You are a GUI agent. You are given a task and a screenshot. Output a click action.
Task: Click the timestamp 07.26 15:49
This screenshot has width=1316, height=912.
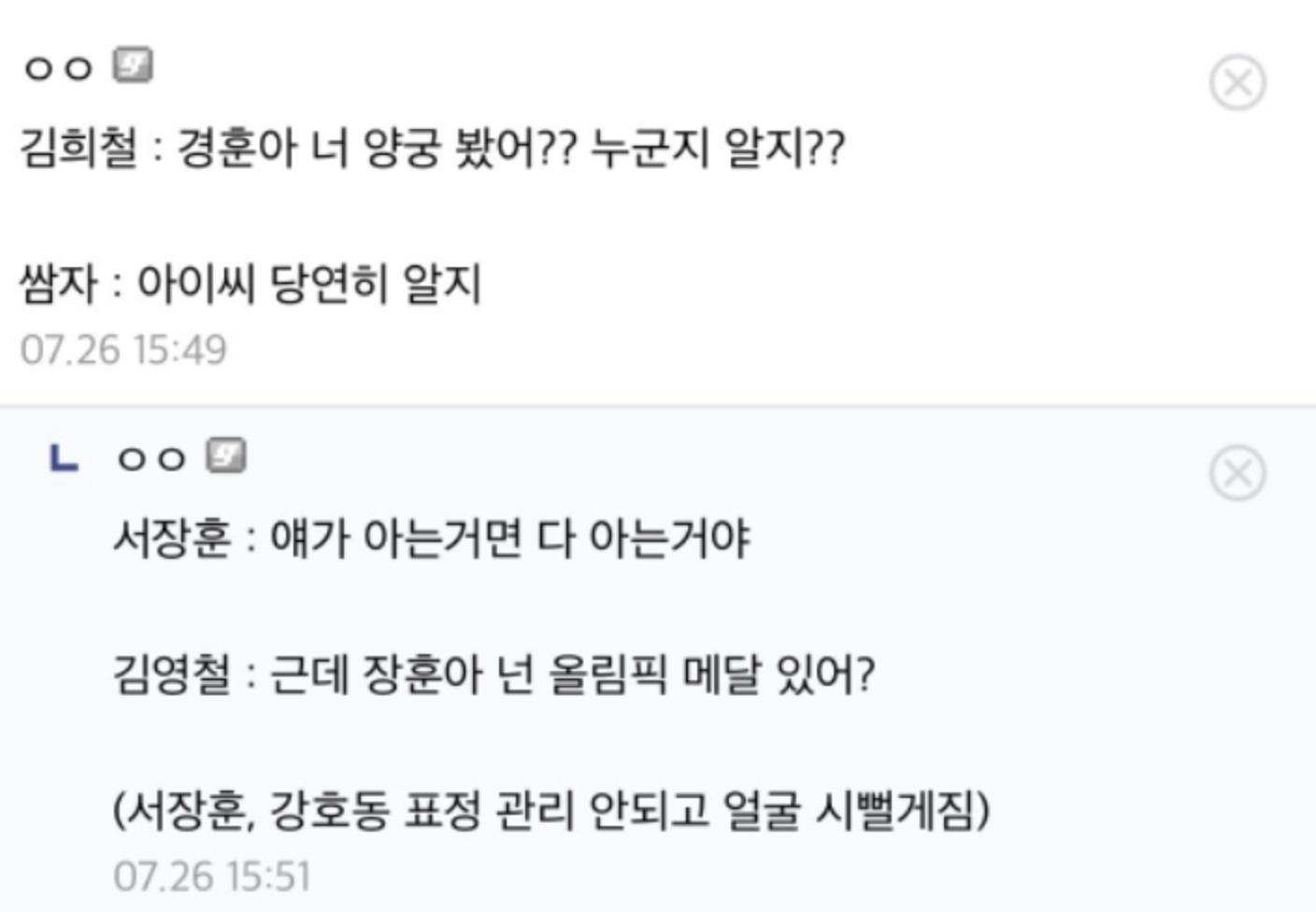123,350
